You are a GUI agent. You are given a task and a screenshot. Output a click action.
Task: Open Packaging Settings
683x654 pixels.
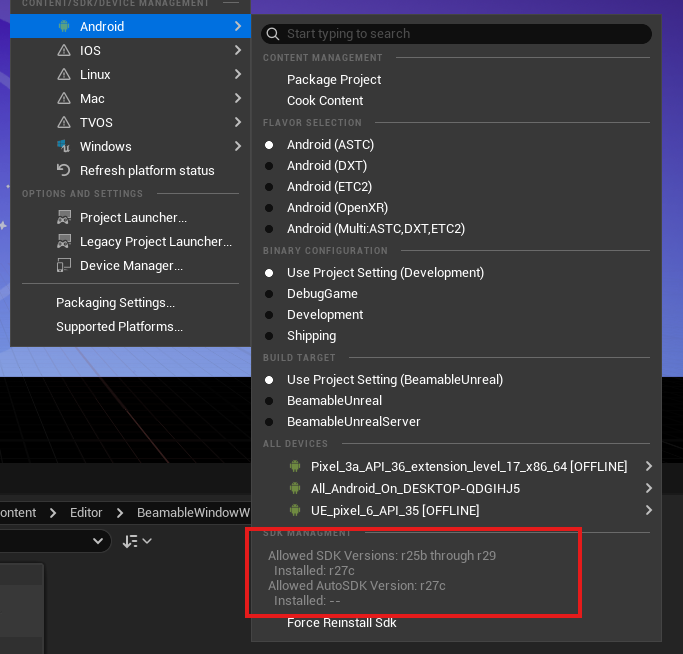(115, 303)
